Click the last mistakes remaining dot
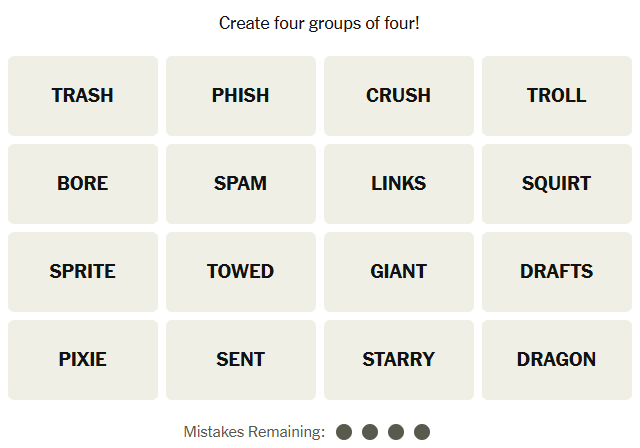The width and height of the screenshot is (640, 448). (422, 432)
